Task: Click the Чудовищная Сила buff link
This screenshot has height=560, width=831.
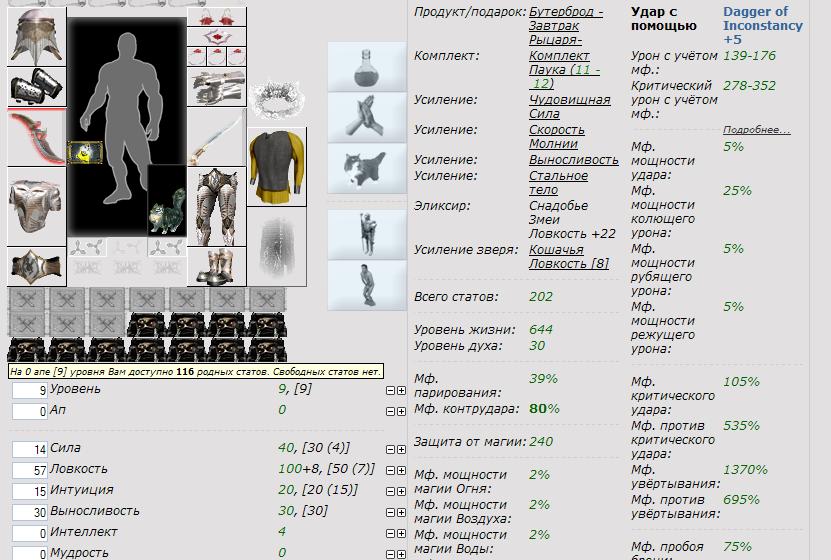Action: (569, 107)
